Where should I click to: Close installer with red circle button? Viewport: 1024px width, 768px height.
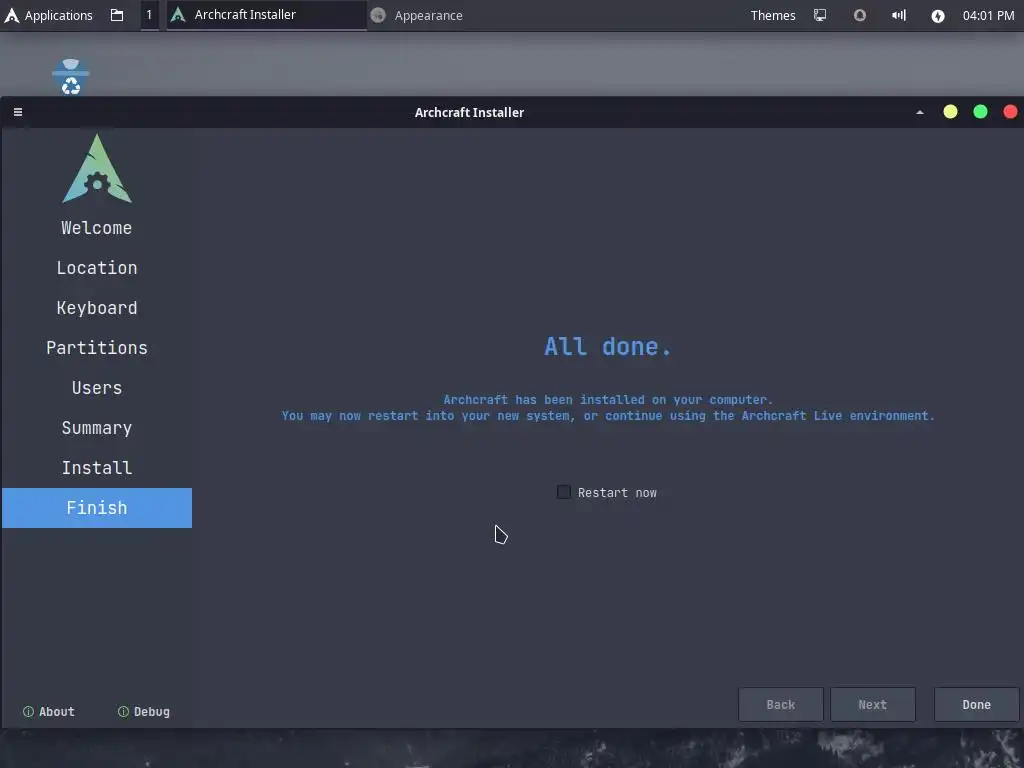pyautogui.click(x=1010, y=112)
